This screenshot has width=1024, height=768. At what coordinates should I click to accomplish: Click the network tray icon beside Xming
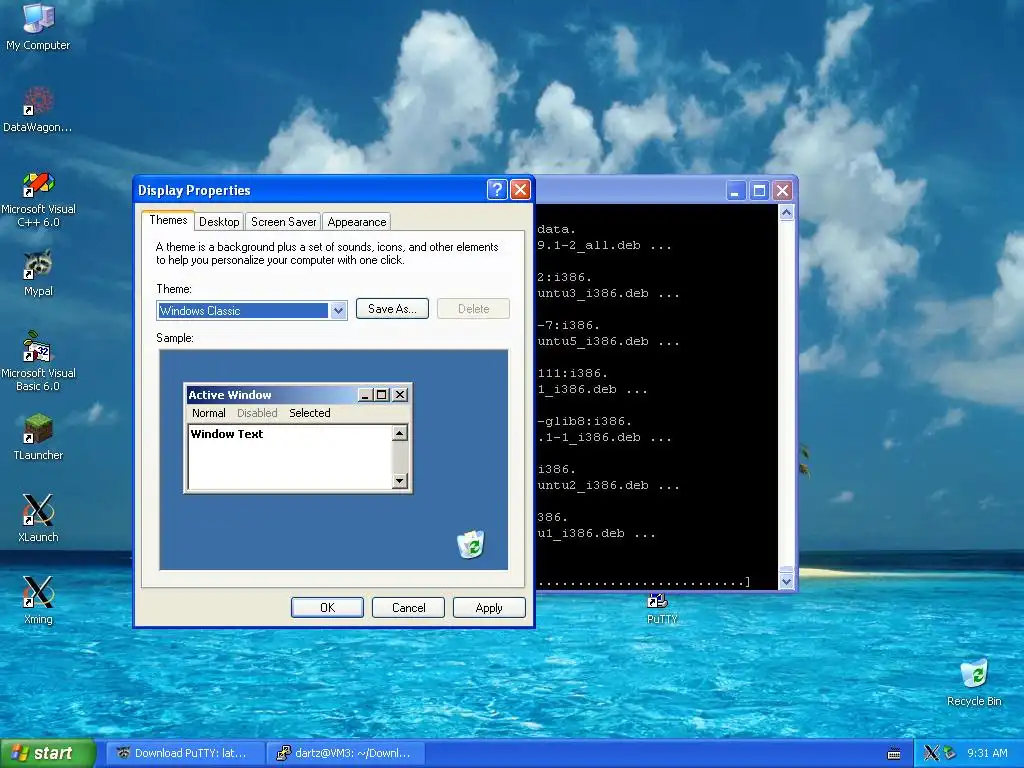click(949, 753)
